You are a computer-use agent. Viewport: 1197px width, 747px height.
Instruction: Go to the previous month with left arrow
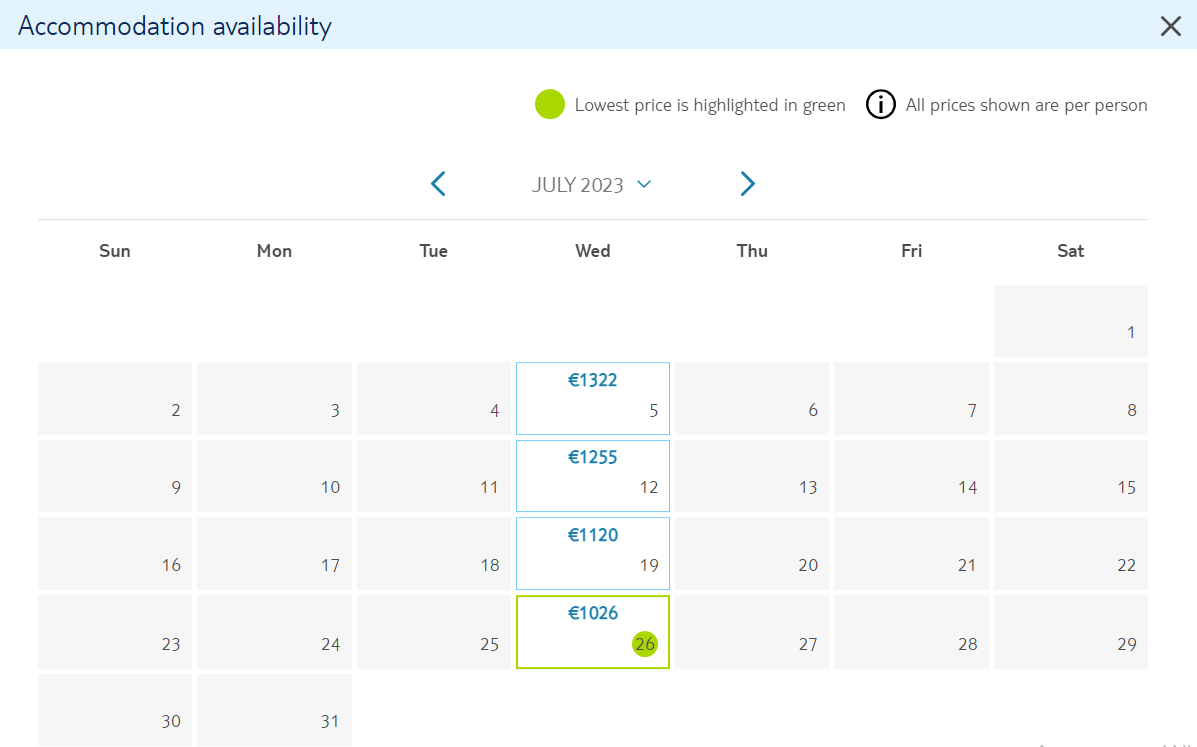438,184
